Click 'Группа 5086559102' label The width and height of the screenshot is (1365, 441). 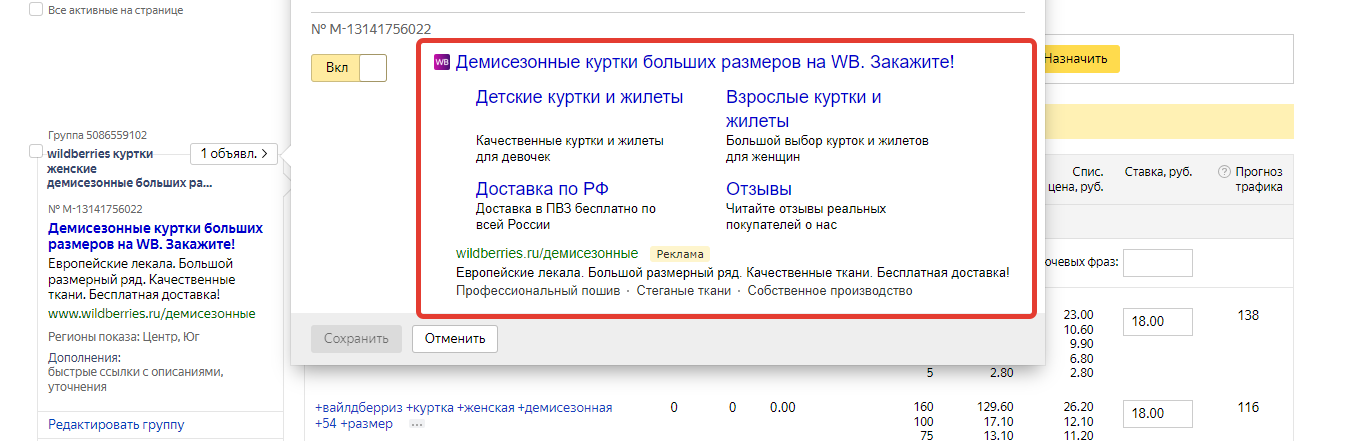(97, 135)
